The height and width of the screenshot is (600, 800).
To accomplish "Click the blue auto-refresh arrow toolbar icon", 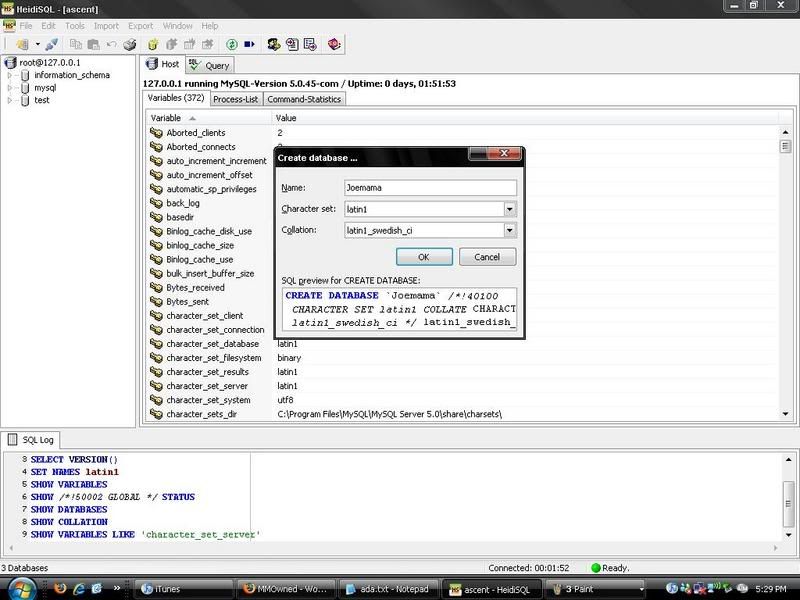I will point(249,44).
